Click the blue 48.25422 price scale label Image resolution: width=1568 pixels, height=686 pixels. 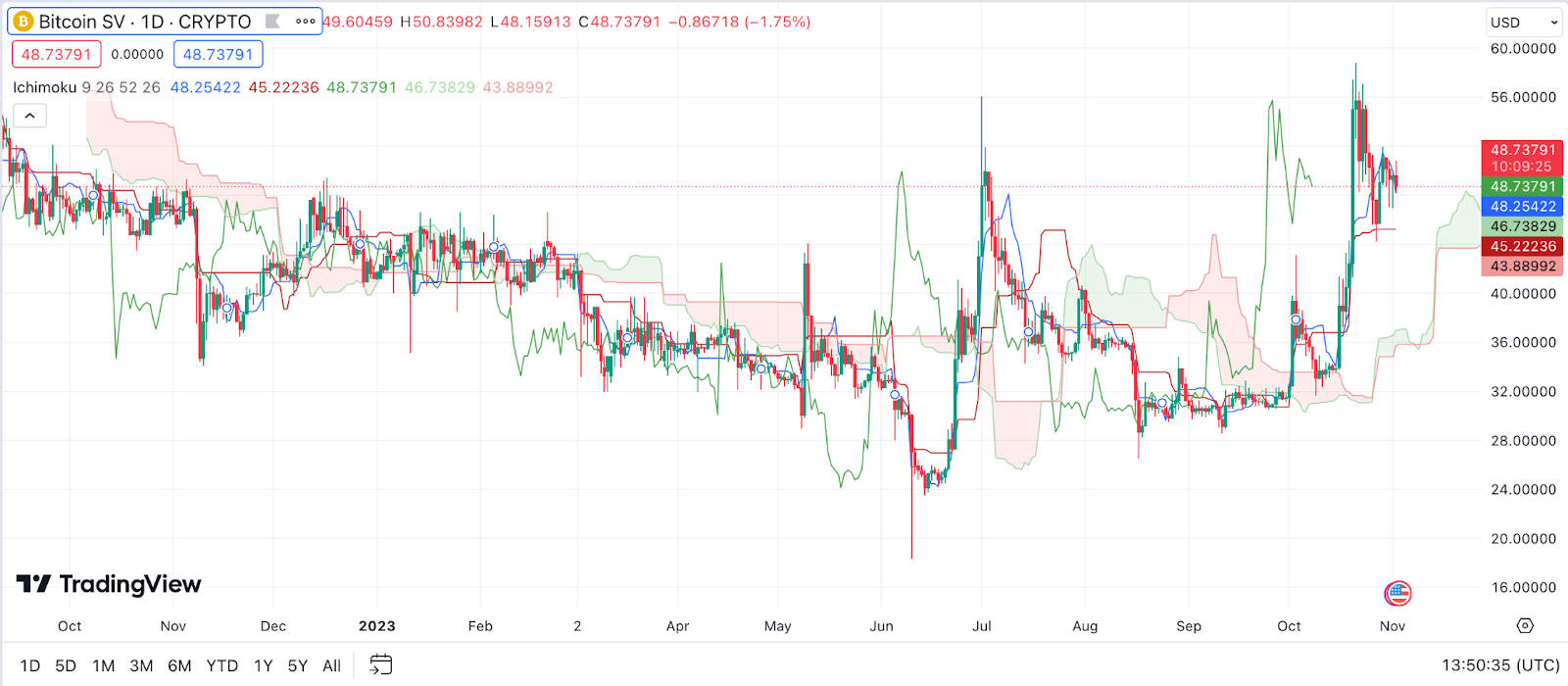(x=1522, y=206)
